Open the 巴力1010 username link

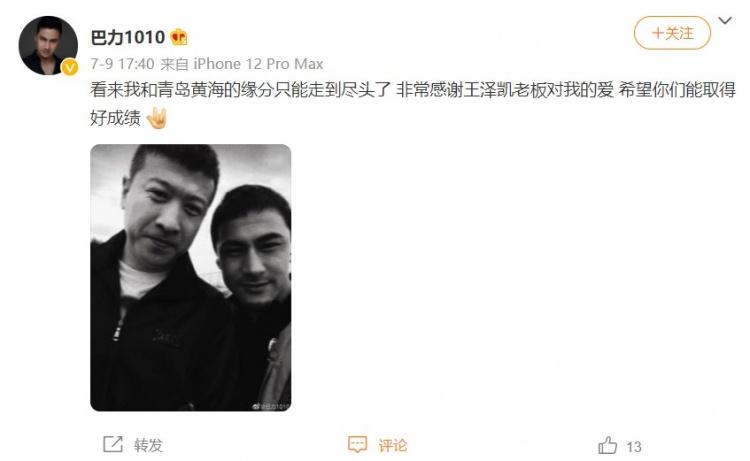point(128,37)
